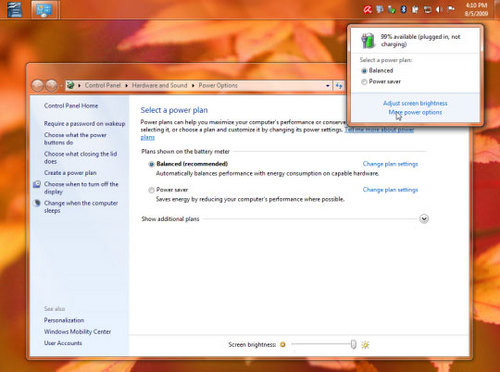
Task: Click Power Options breadcrumb segment
Action: 218,85
